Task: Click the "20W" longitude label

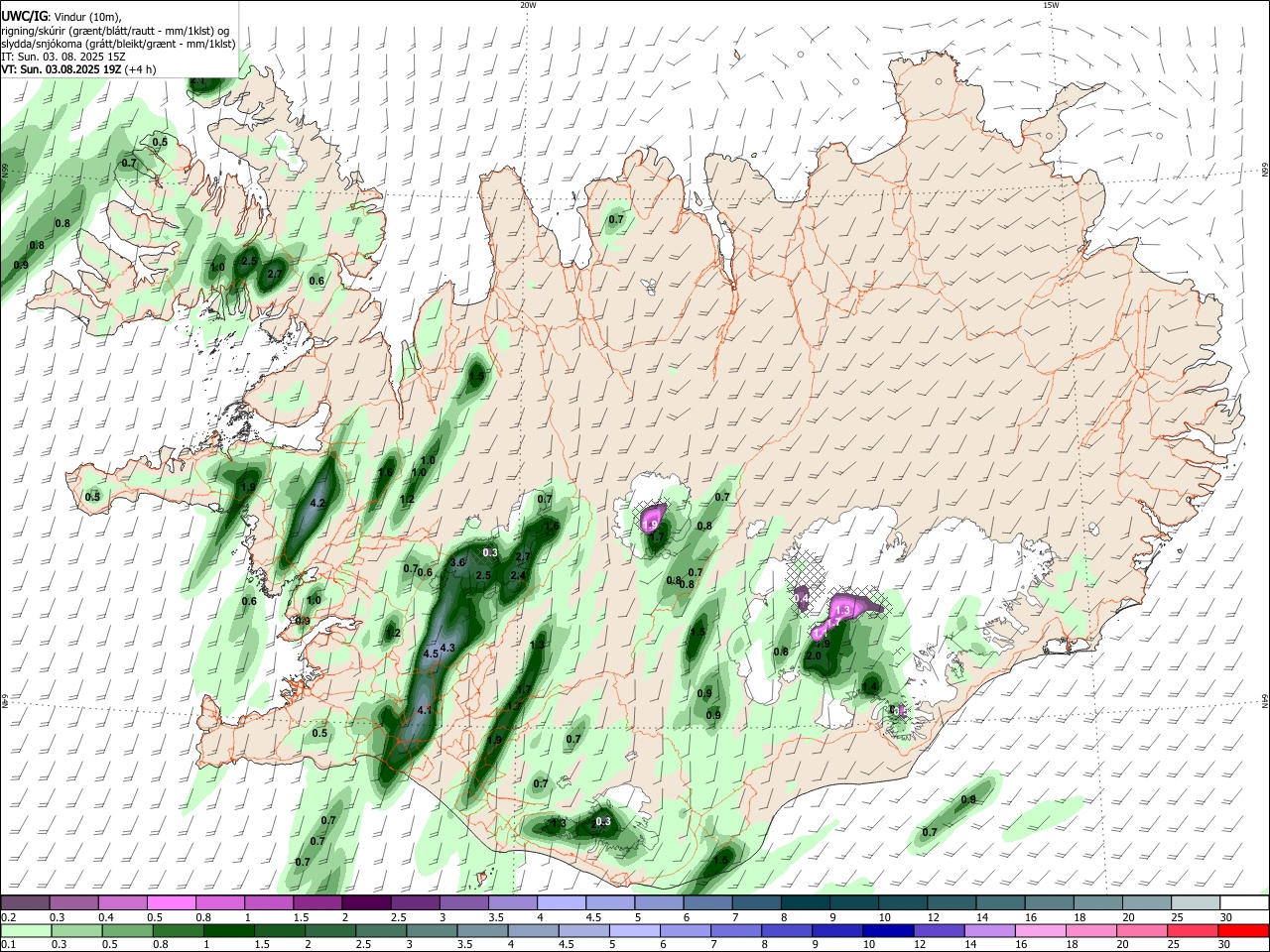Action: pyautogui.click(x=528, y=5)
